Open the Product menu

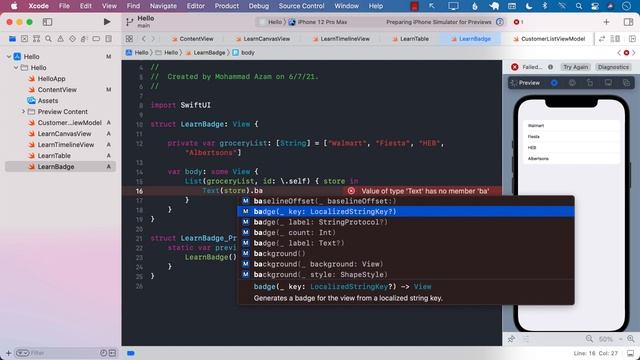[227, 6]
